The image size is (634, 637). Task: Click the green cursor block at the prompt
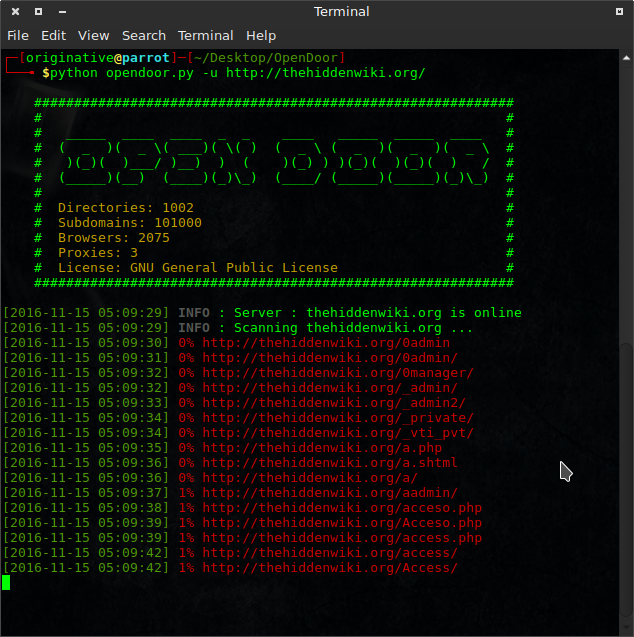(x=6, y=582)
